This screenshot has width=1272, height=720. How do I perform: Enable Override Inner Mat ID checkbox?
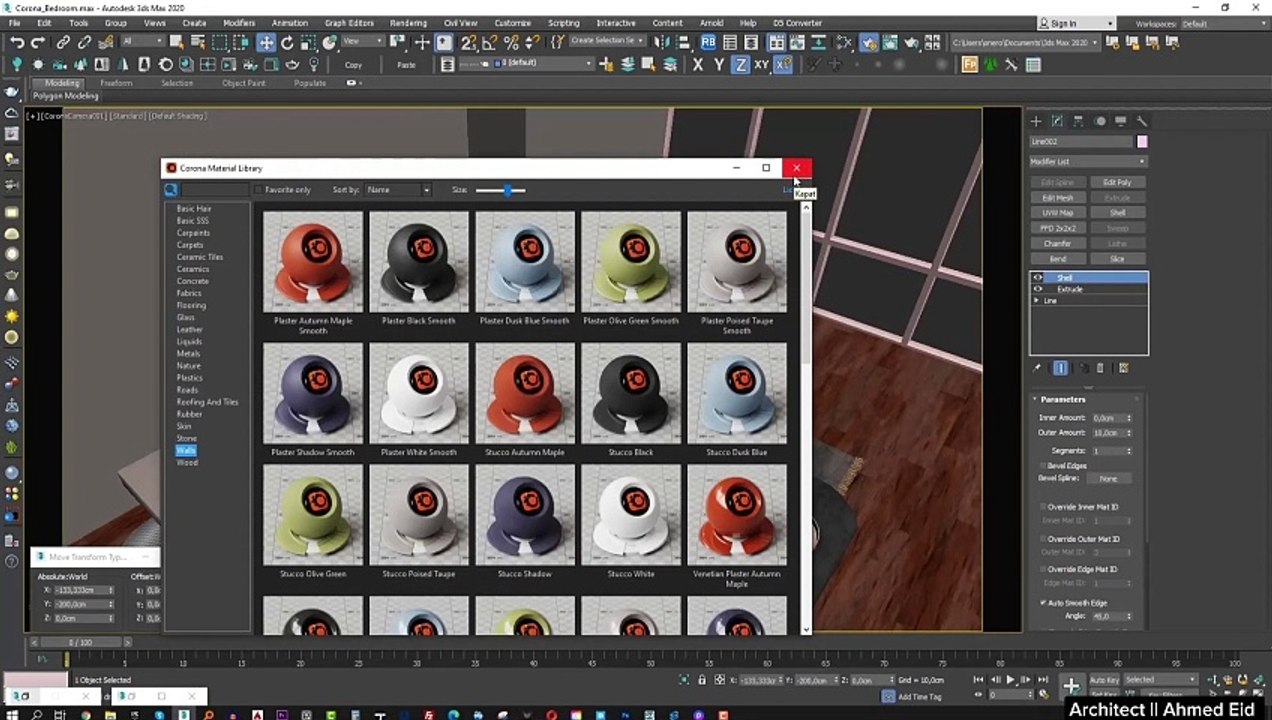(1043, 507)
